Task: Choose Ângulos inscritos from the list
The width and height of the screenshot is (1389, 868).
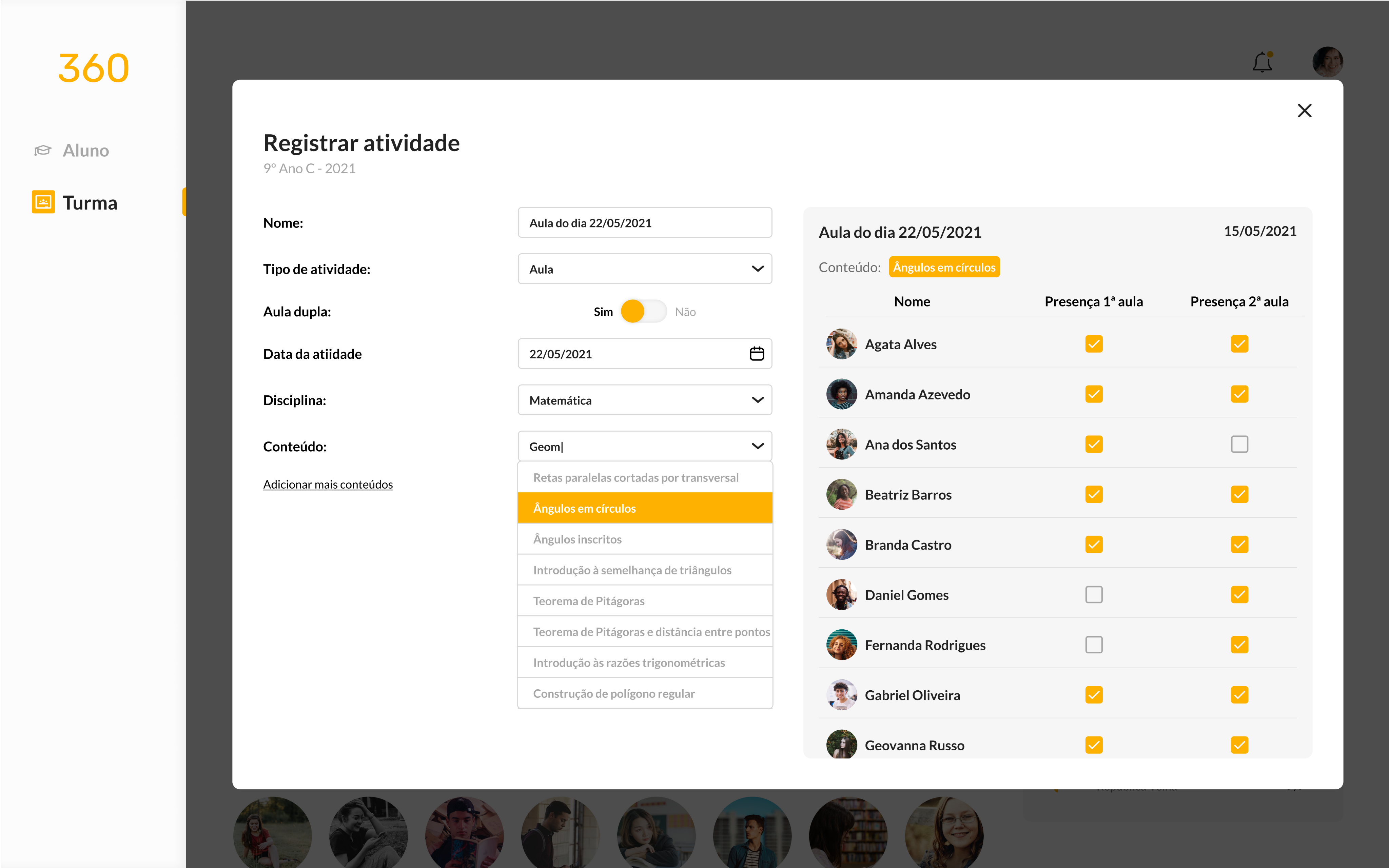Action: 577,539
